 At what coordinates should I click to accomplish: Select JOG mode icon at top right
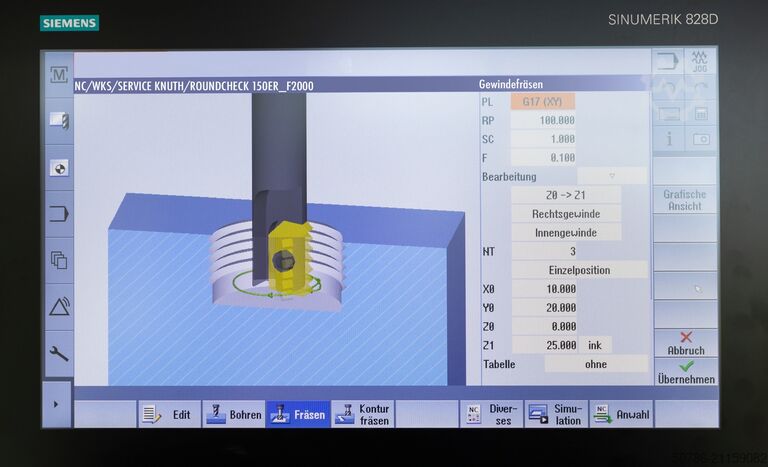(x=700, y=62)
